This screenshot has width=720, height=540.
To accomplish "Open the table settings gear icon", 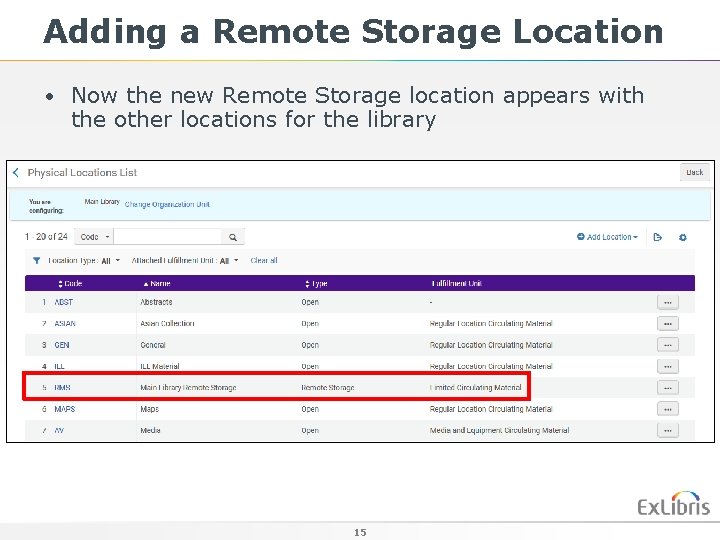I will (x=683, y=237).
